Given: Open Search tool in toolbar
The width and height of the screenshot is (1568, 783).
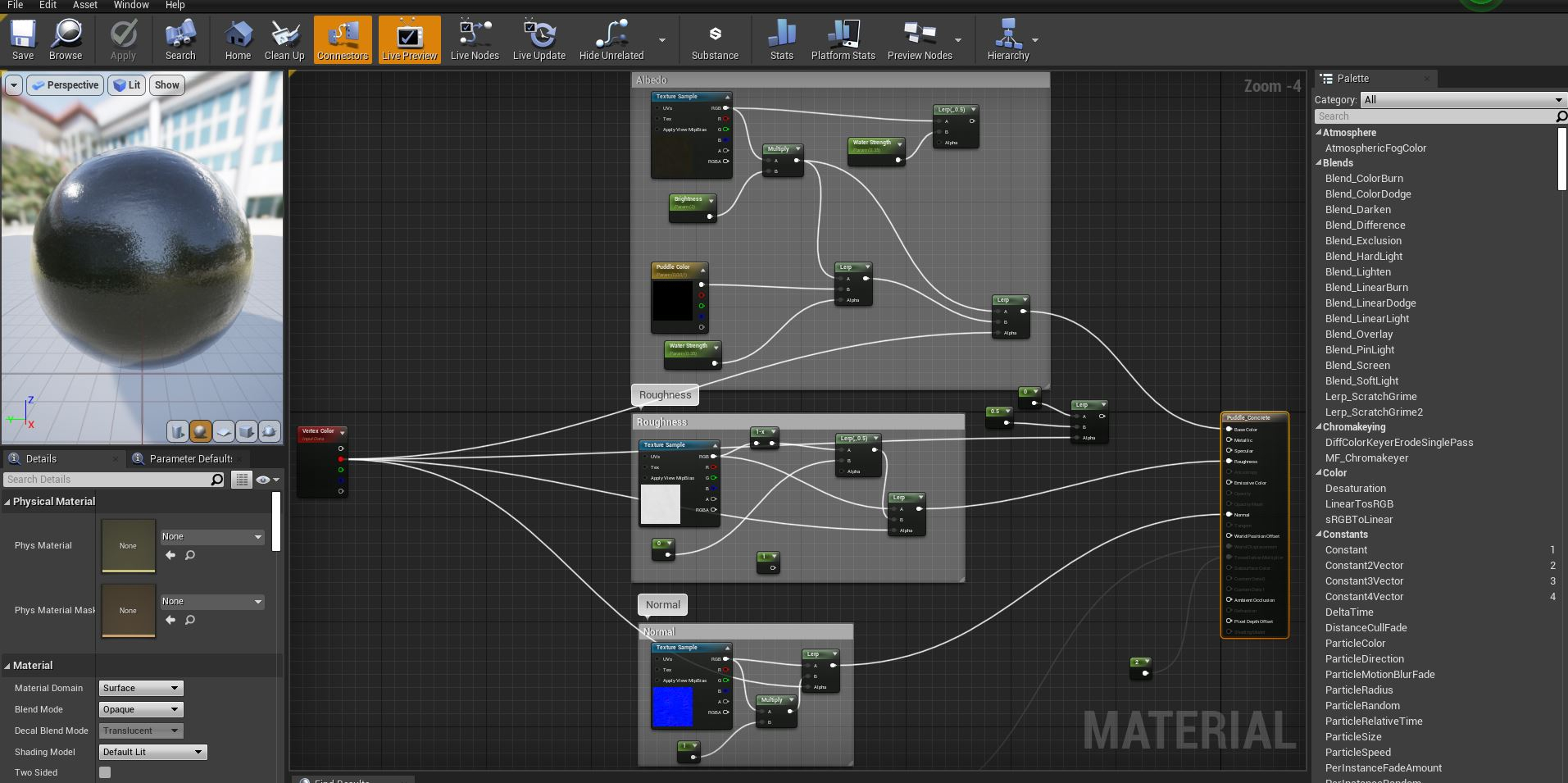Looking at the screenshot, I should [x=180, y=39].
